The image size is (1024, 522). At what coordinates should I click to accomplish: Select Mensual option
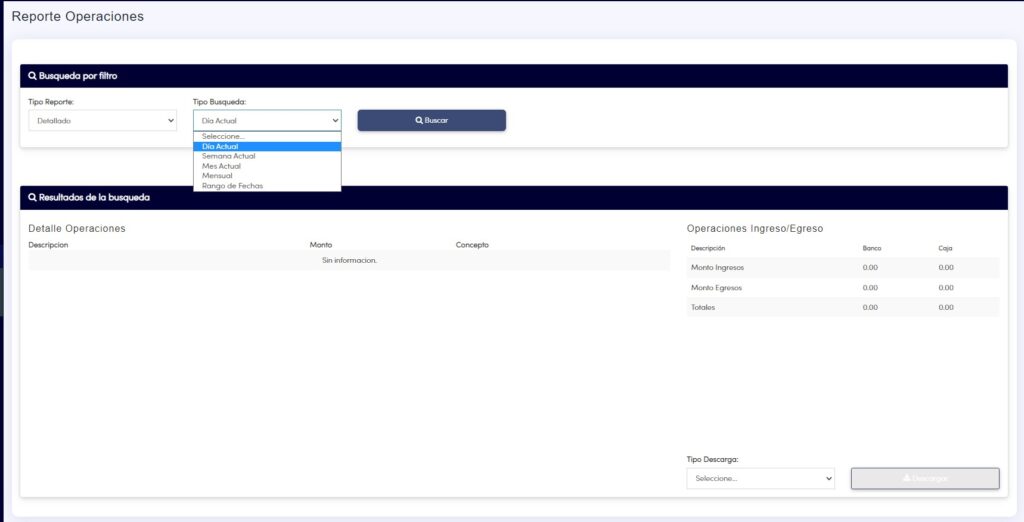tap(267, 176)
